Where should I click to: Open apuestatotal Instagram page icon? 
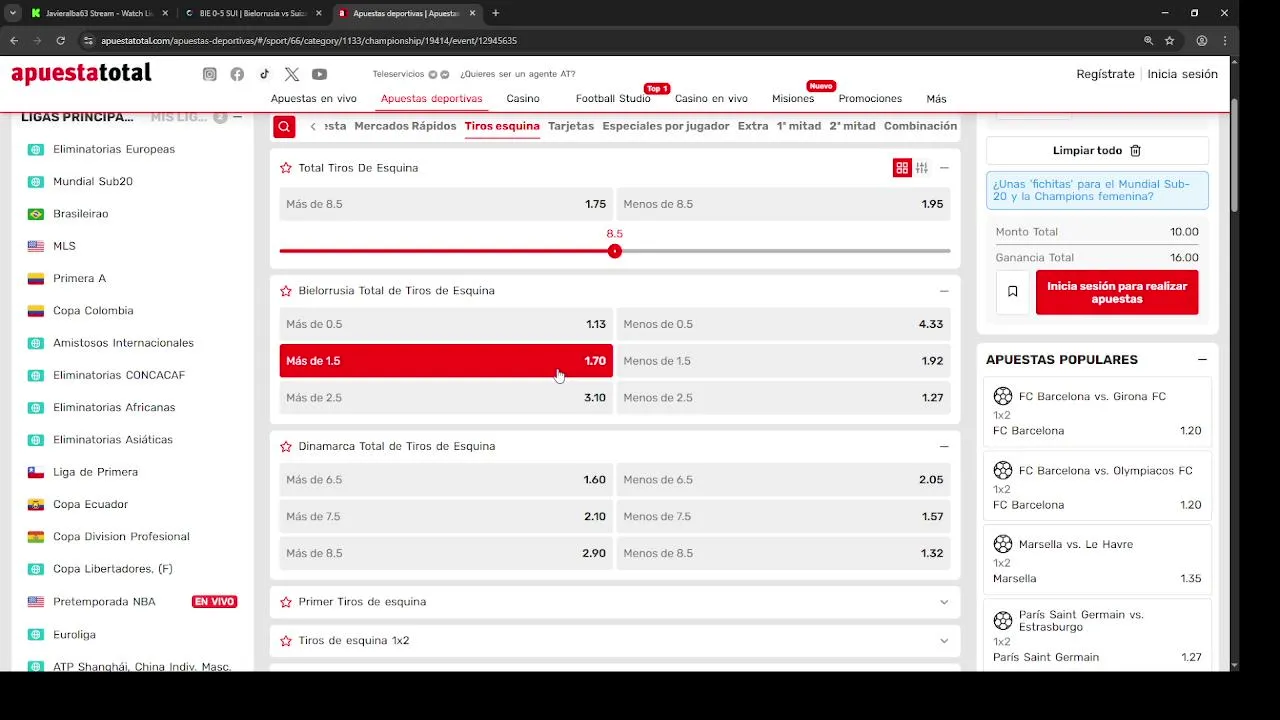tap(210, 74)
